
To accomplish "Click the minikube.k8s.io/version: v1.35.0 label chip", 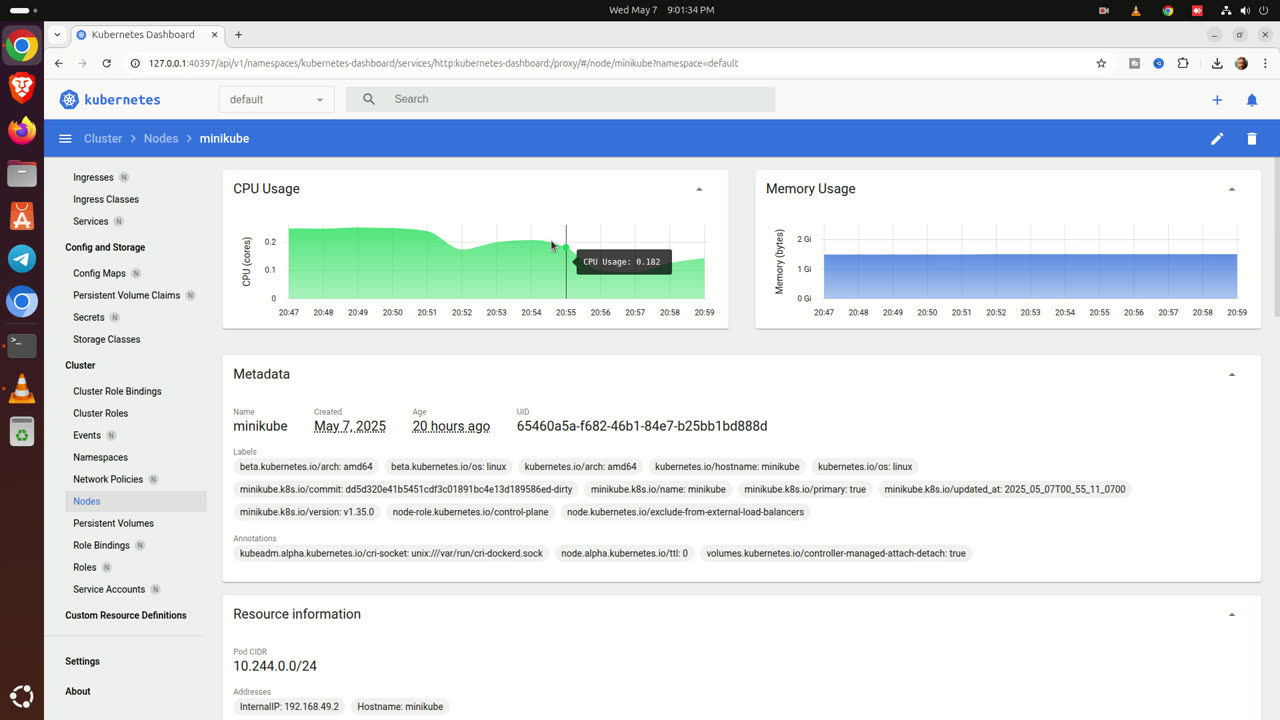I will [x=307, y=512].
